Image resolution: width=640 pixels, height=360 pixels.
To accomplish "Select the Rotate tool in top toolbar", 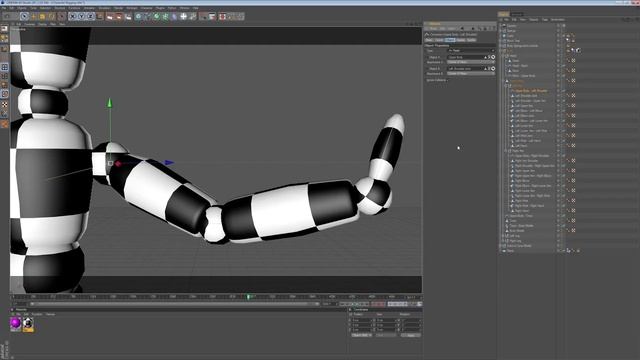I will (51, 16).
